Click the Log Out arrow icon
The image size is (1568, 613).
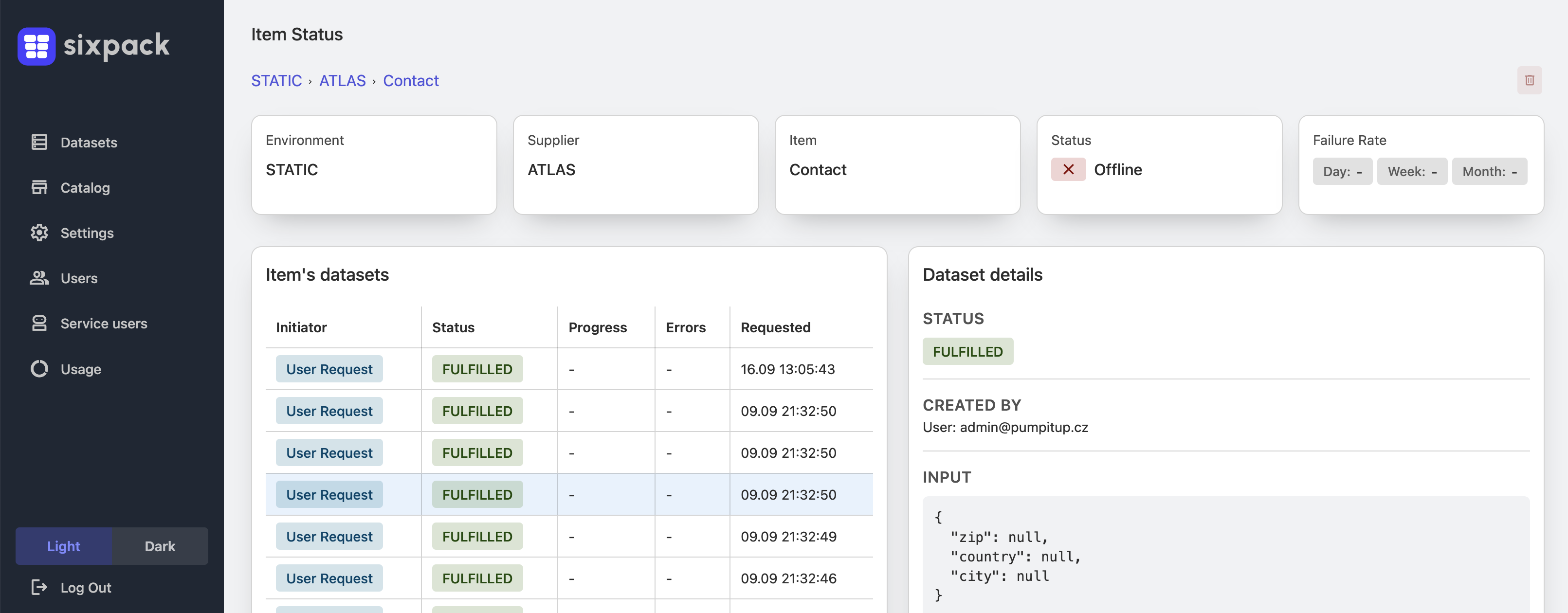point(39,587)
